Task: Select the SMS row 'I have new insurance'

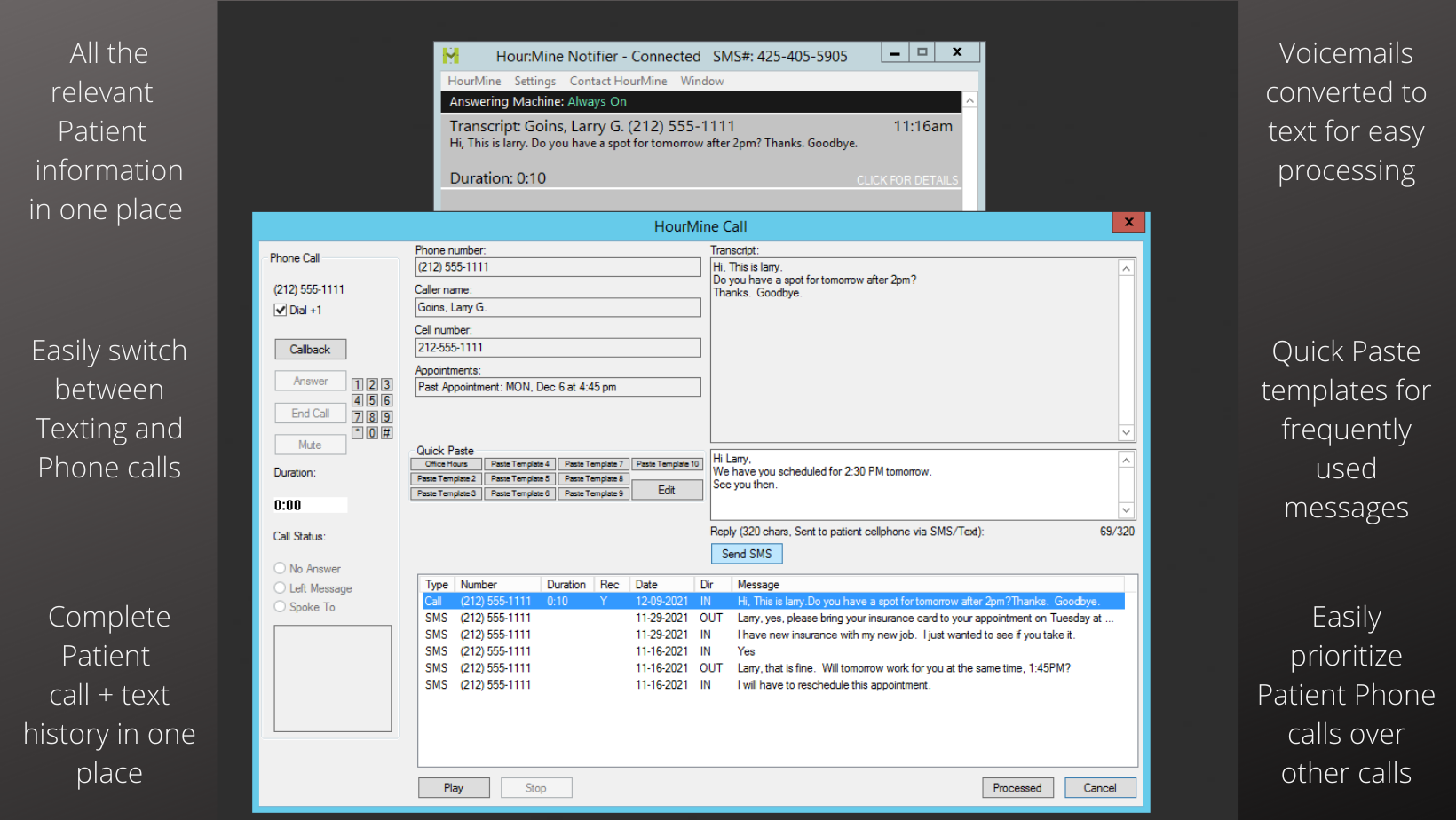Action: (x=773, y=635)
